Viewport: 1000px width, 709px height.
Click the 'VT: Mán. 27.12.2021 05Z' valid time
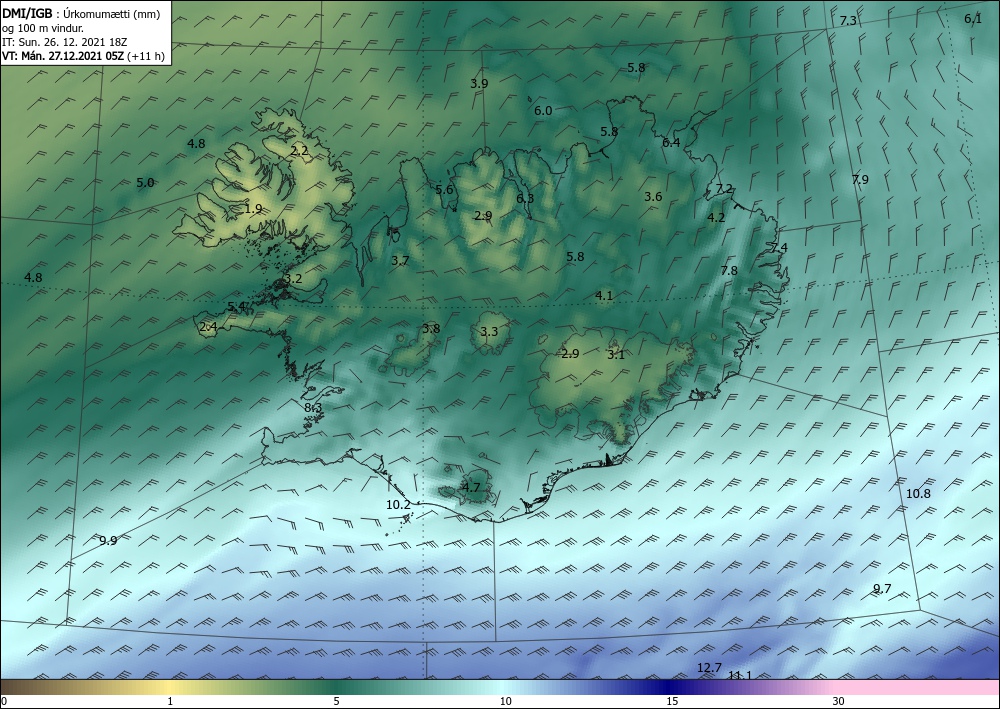click(64, 56)
